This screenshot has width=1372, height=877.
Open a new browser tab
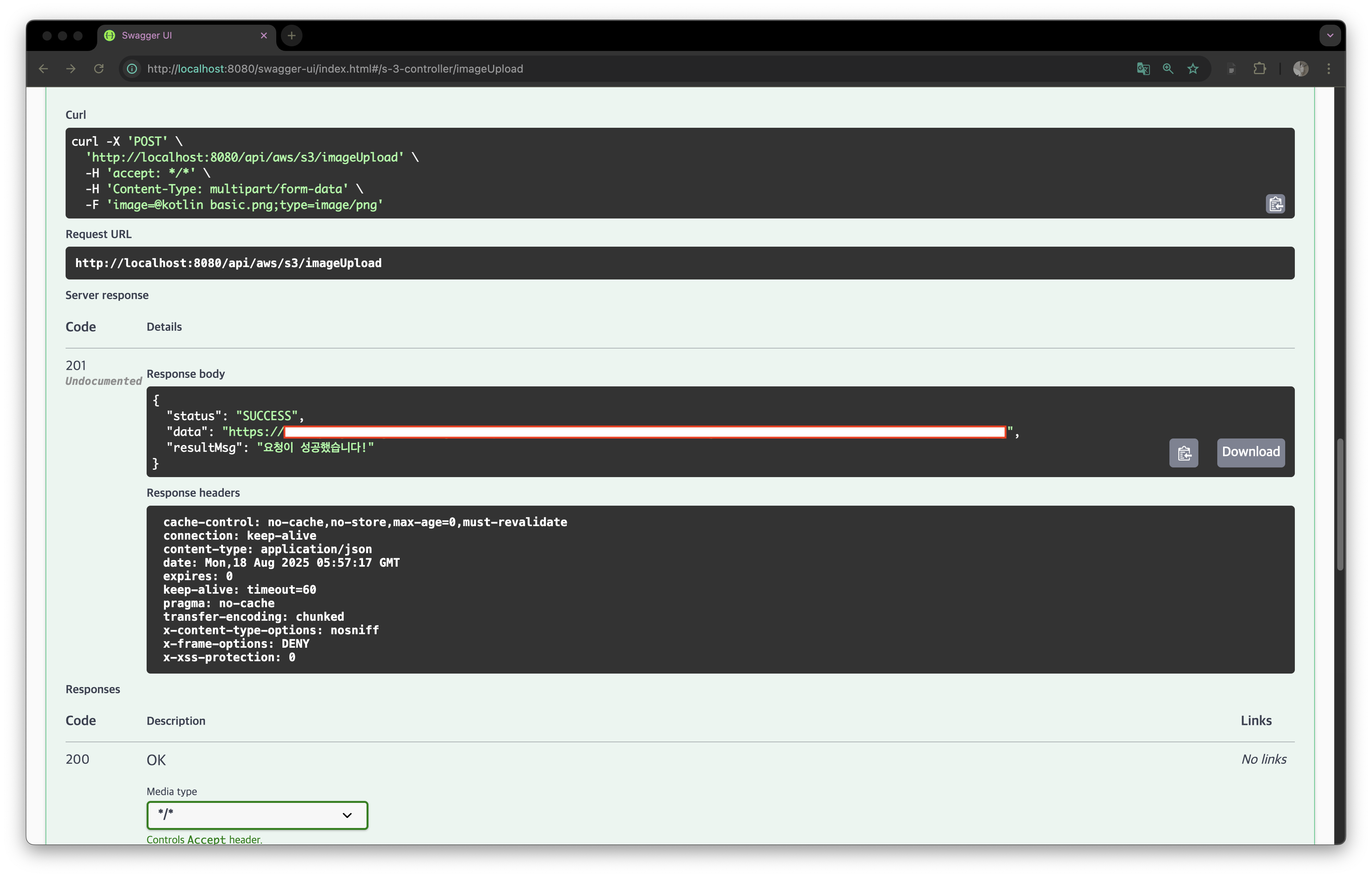(x=292, y=36)
